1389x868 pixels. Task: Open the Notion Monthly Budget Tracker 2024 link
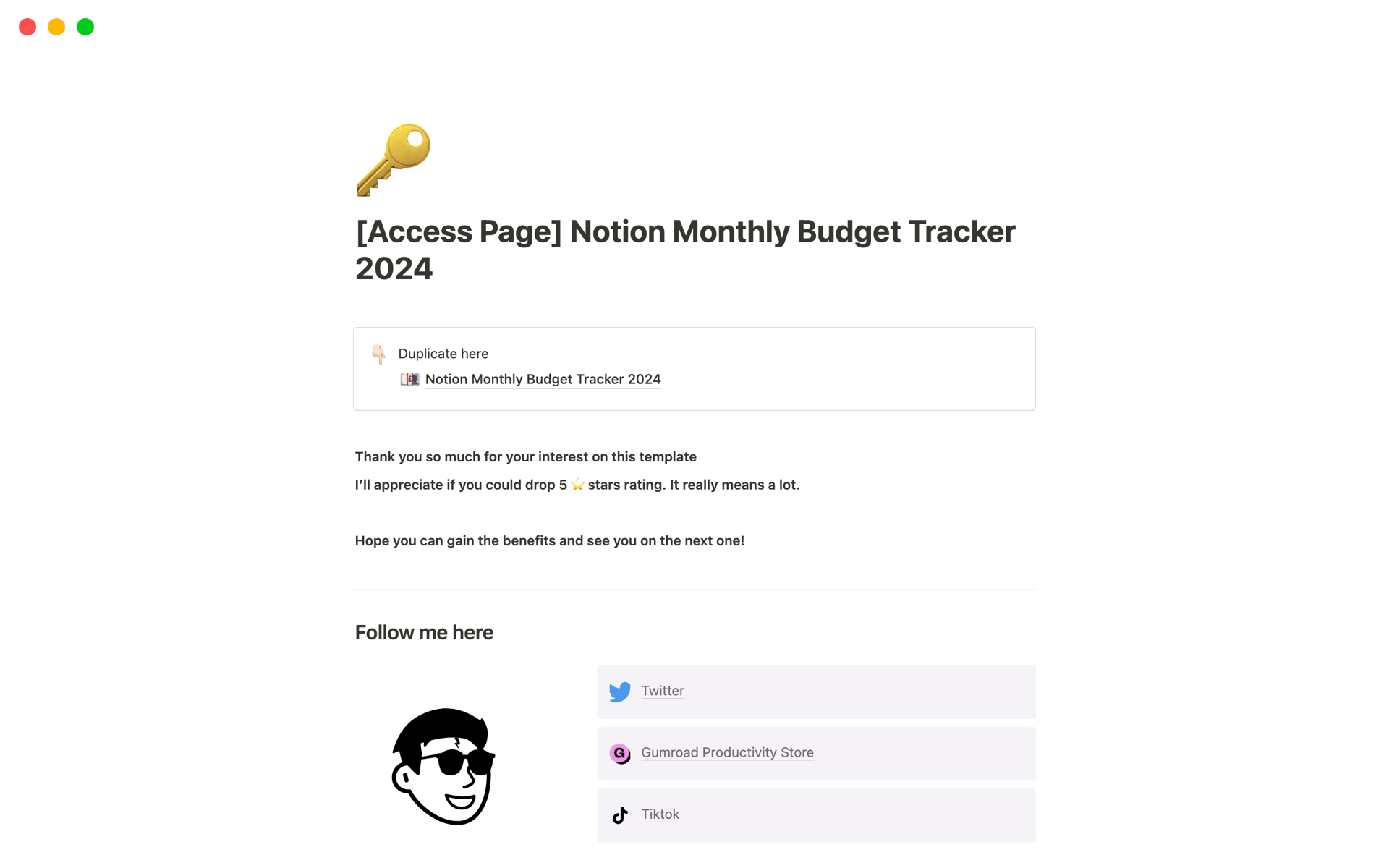coord(541,378)
